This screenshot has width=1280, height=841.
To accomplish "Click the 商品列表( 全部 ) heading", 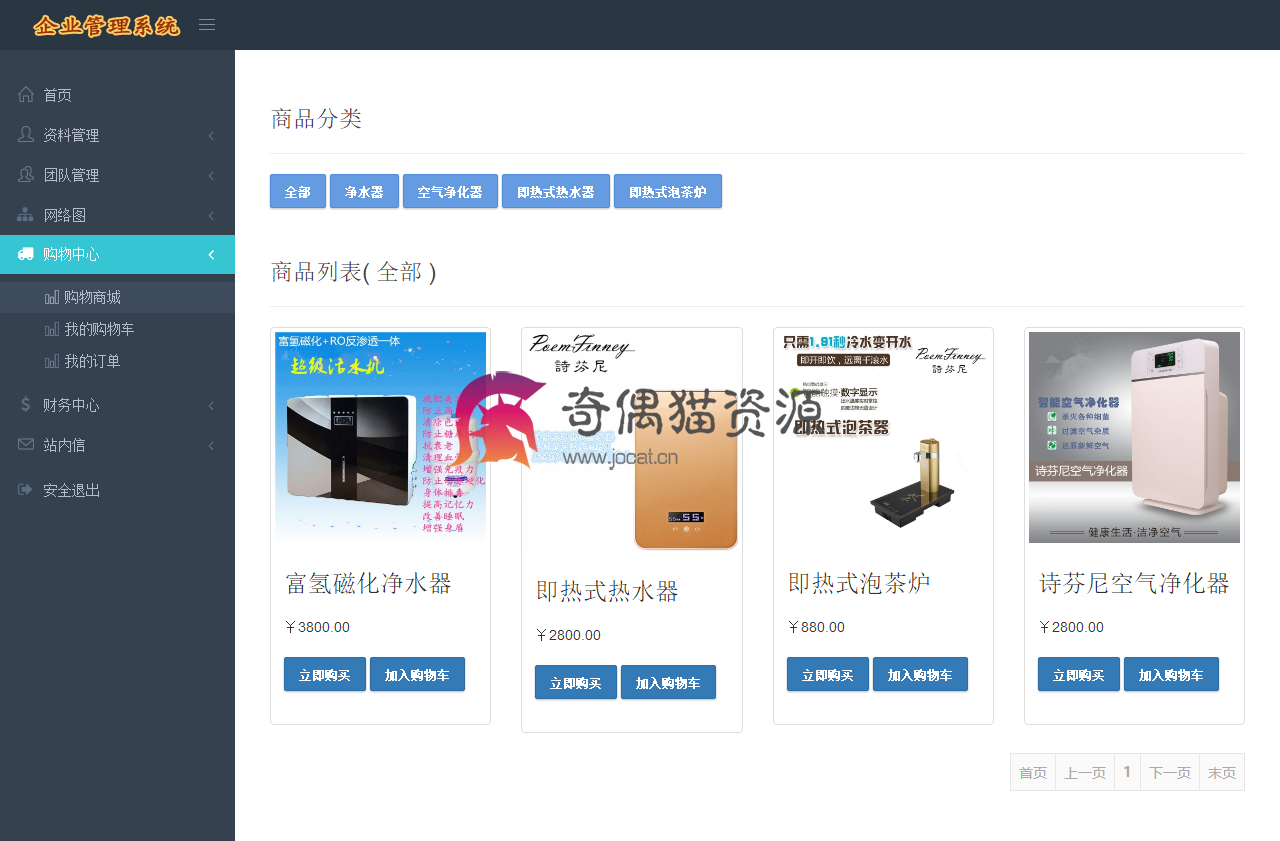I will point(353,272).
